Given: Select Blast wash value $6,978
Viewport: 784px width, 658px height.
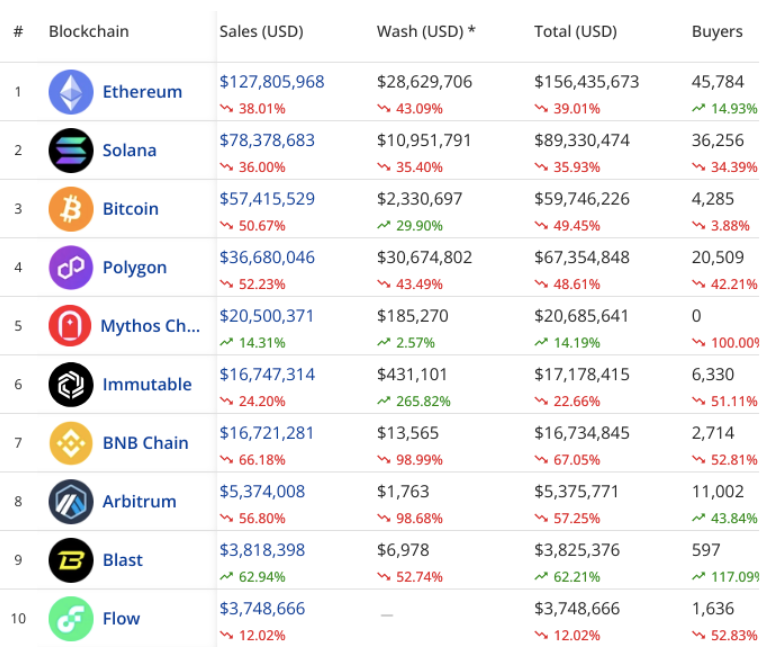Looking at the screenshot, I should tap(403, 550).
